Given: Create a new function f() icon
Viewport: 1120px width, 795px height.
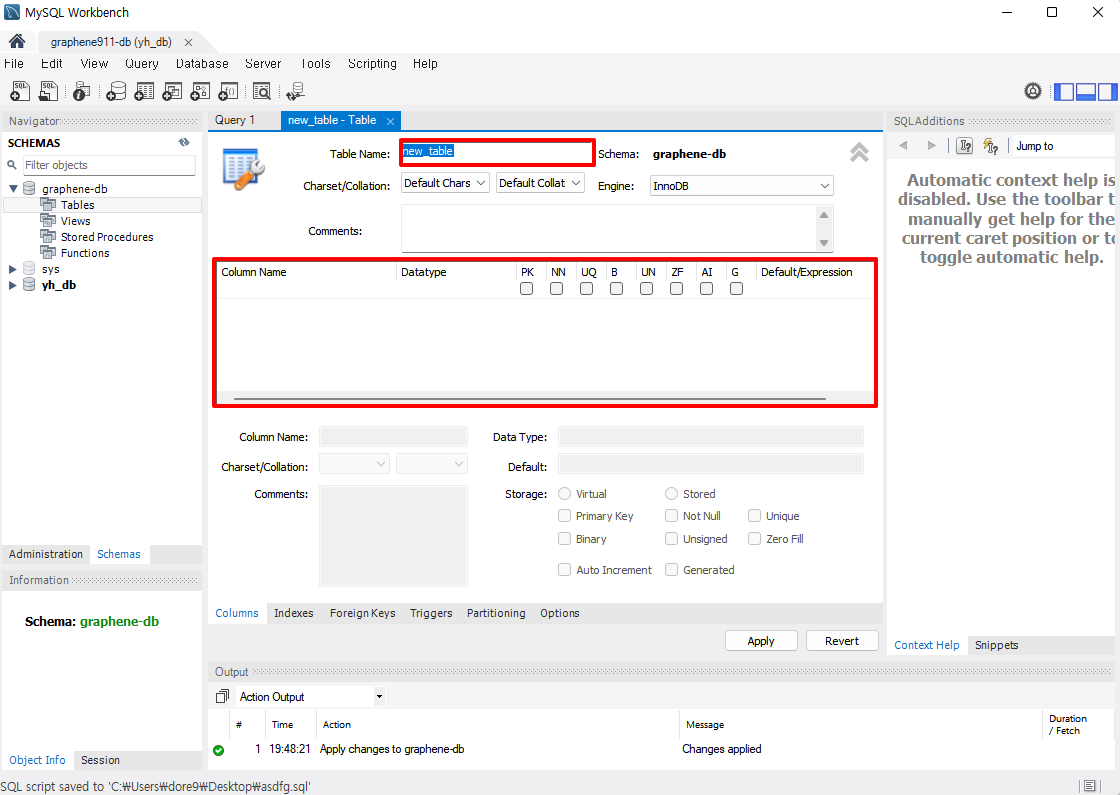Looking at the screenshot, I should (228, 91).
